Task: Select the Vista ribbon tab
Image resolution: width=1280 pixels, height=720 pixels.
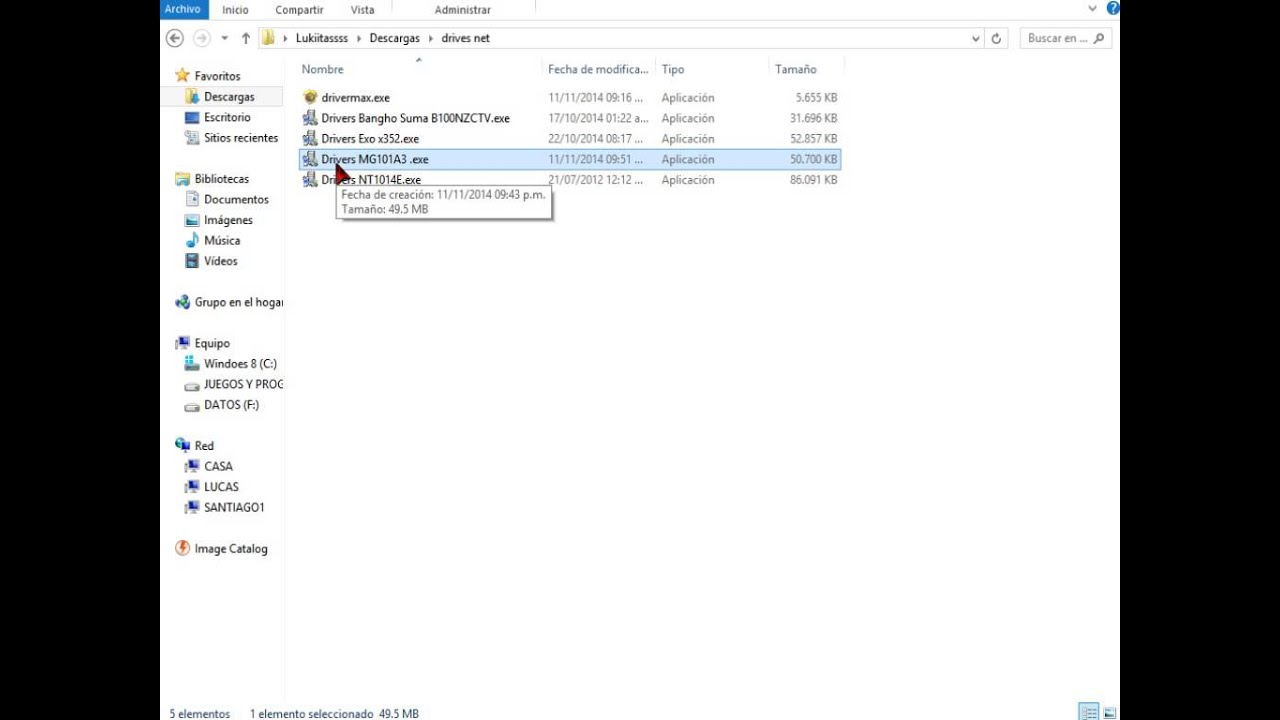Action: pos(362,10)
